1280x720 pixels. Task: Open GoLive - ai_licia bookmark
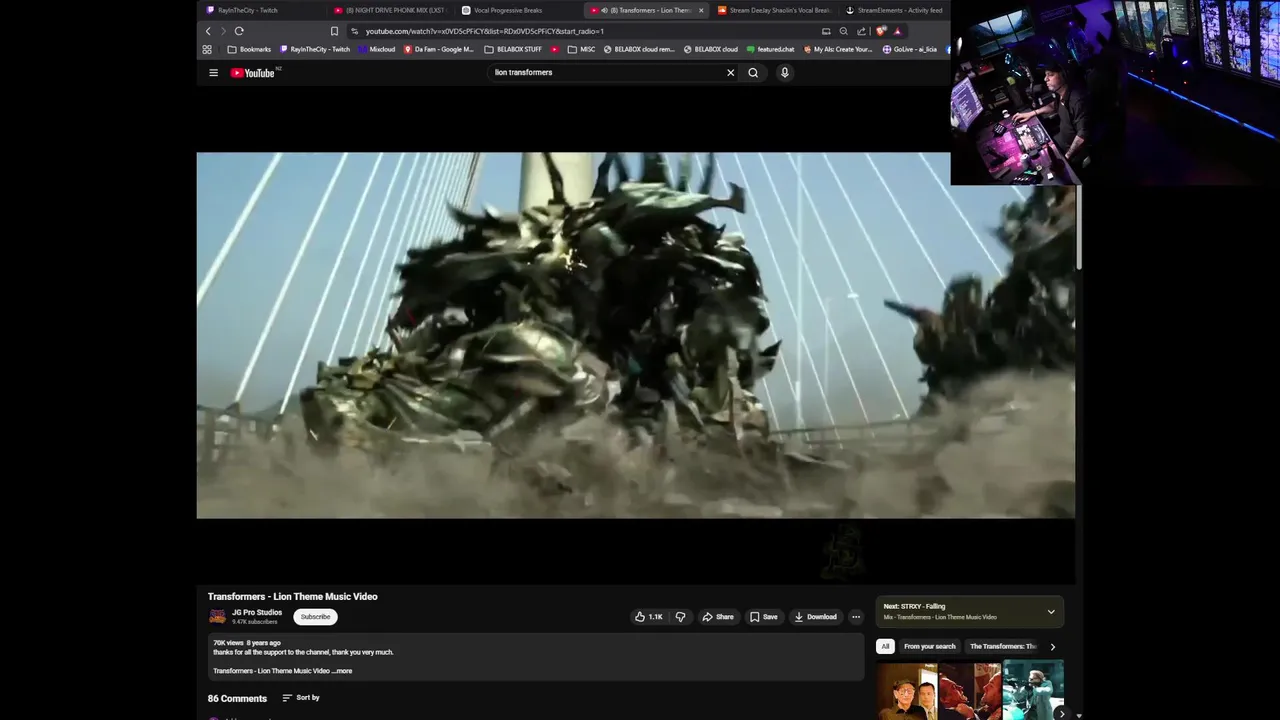(910, 49)
